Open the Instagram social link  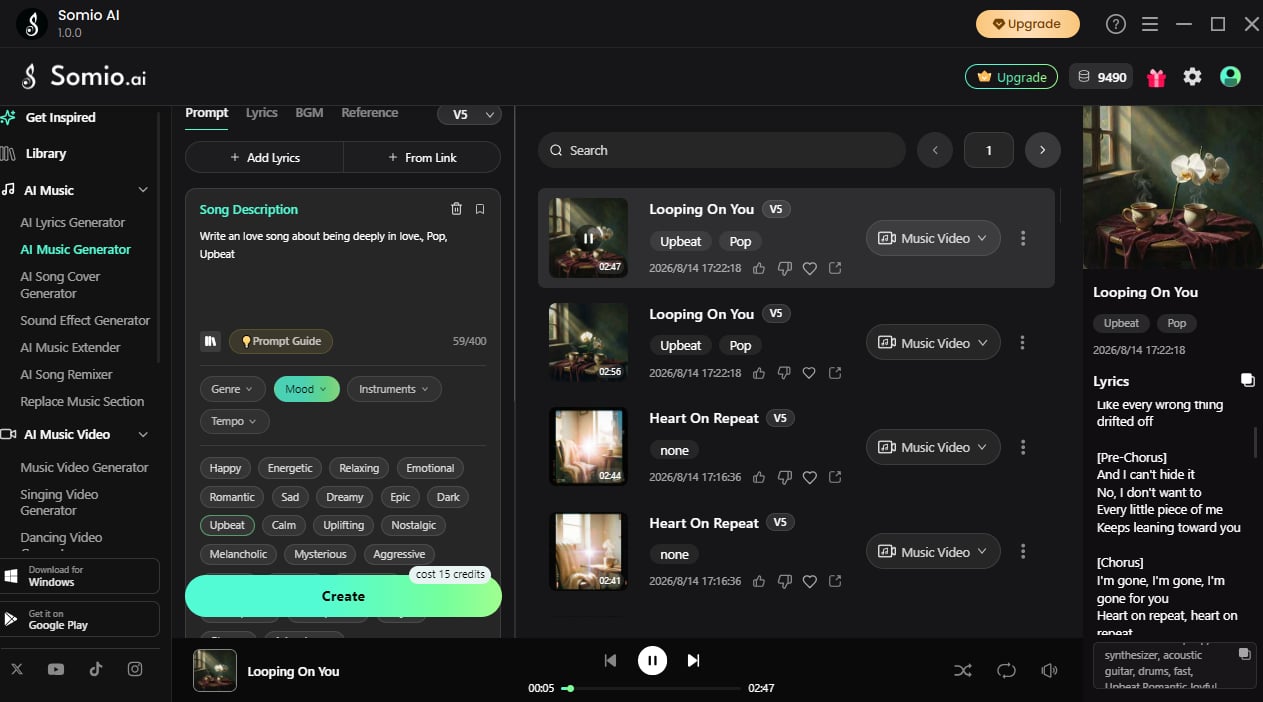[x=135, y=669]
